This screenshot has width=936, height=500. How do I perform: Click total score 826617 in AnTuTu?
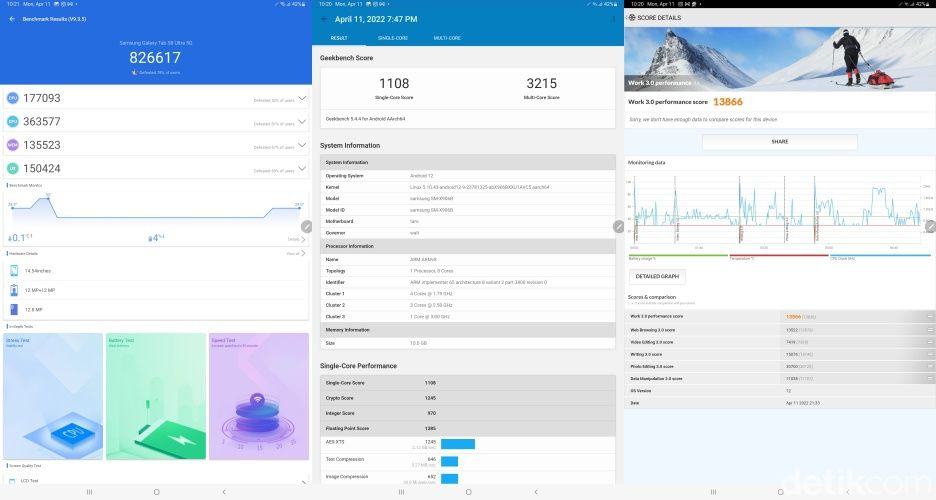coord(155,57)
